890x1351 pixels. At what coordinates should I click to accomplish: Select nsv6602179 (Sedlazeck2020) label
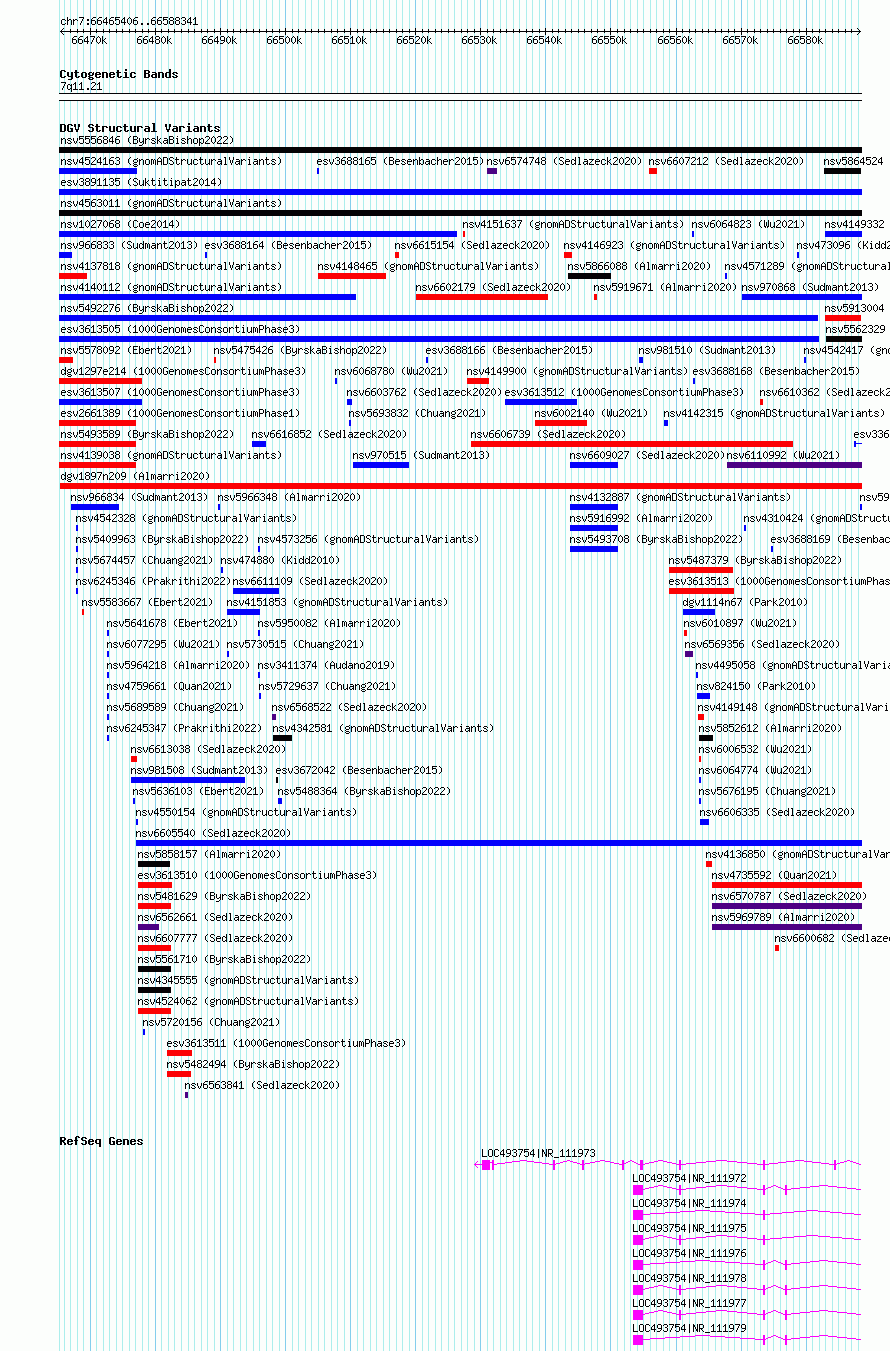coord(494,287)
